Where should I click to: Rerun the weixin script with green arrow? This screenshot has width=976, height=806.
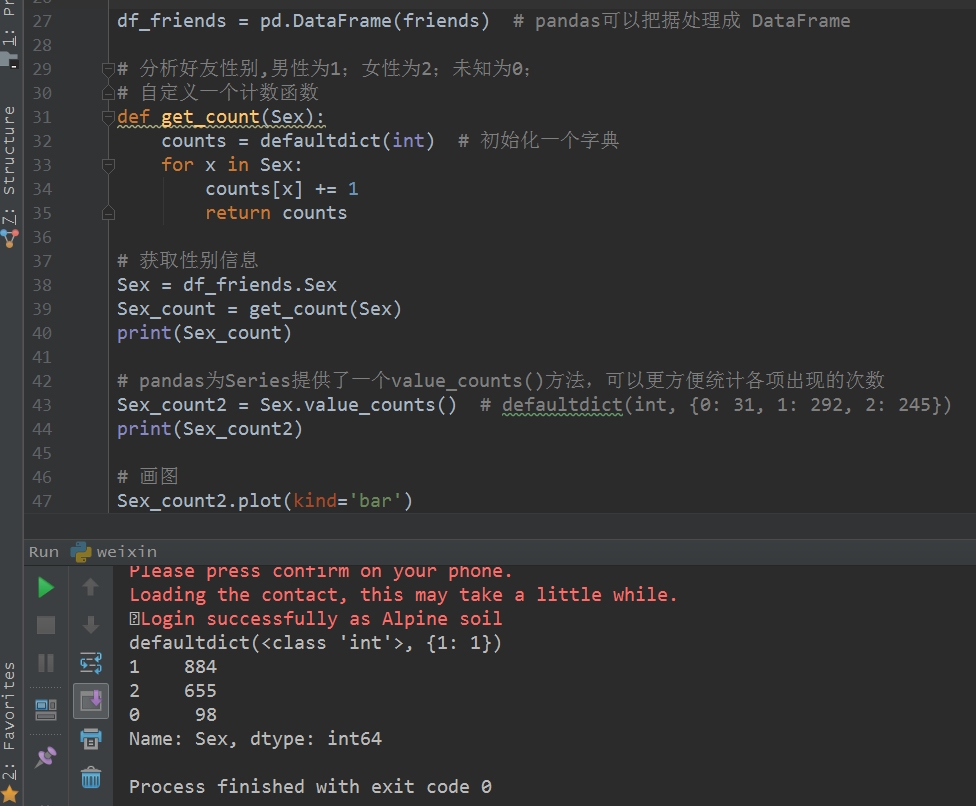click(x=46, y=588)
